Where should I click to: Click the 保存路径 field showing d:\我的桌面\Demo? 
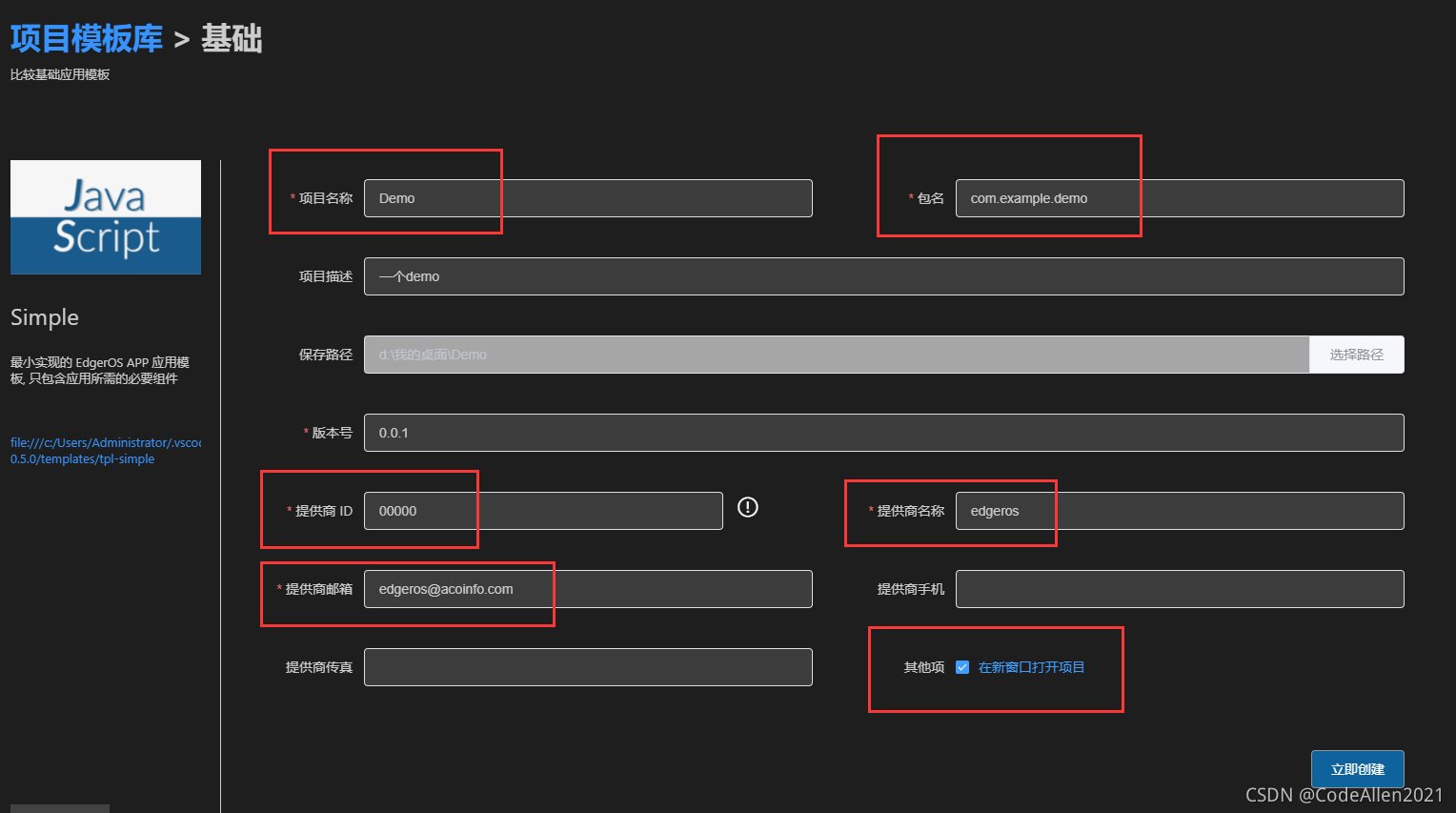(837, 355)
